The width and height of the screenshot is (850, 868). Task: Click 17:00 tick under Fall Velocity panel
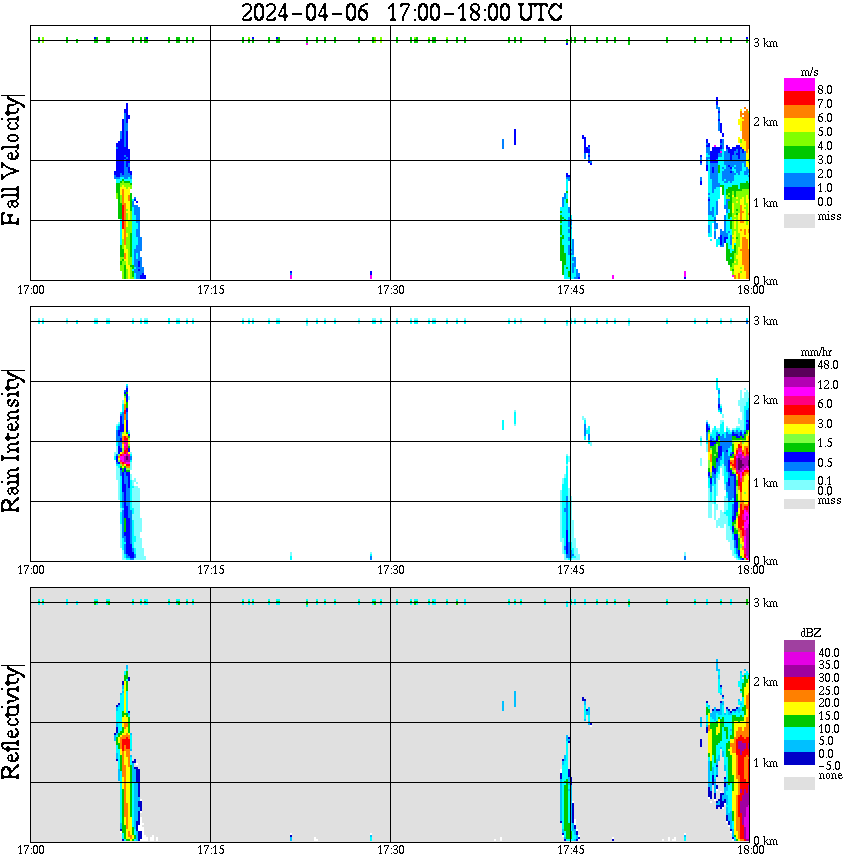pyautogui.click(x=31, y=290)
